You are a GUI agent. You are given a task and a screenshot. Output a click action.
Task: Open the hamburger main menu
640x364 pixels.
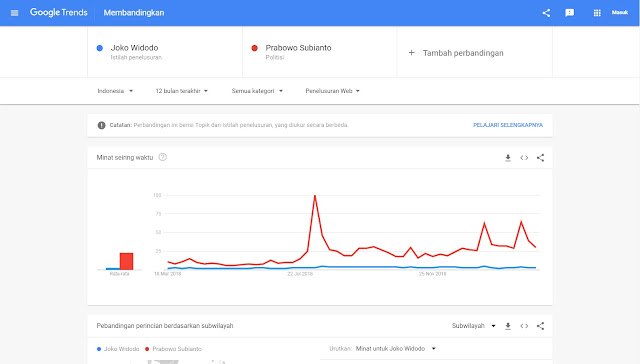[x=15, y=13]
